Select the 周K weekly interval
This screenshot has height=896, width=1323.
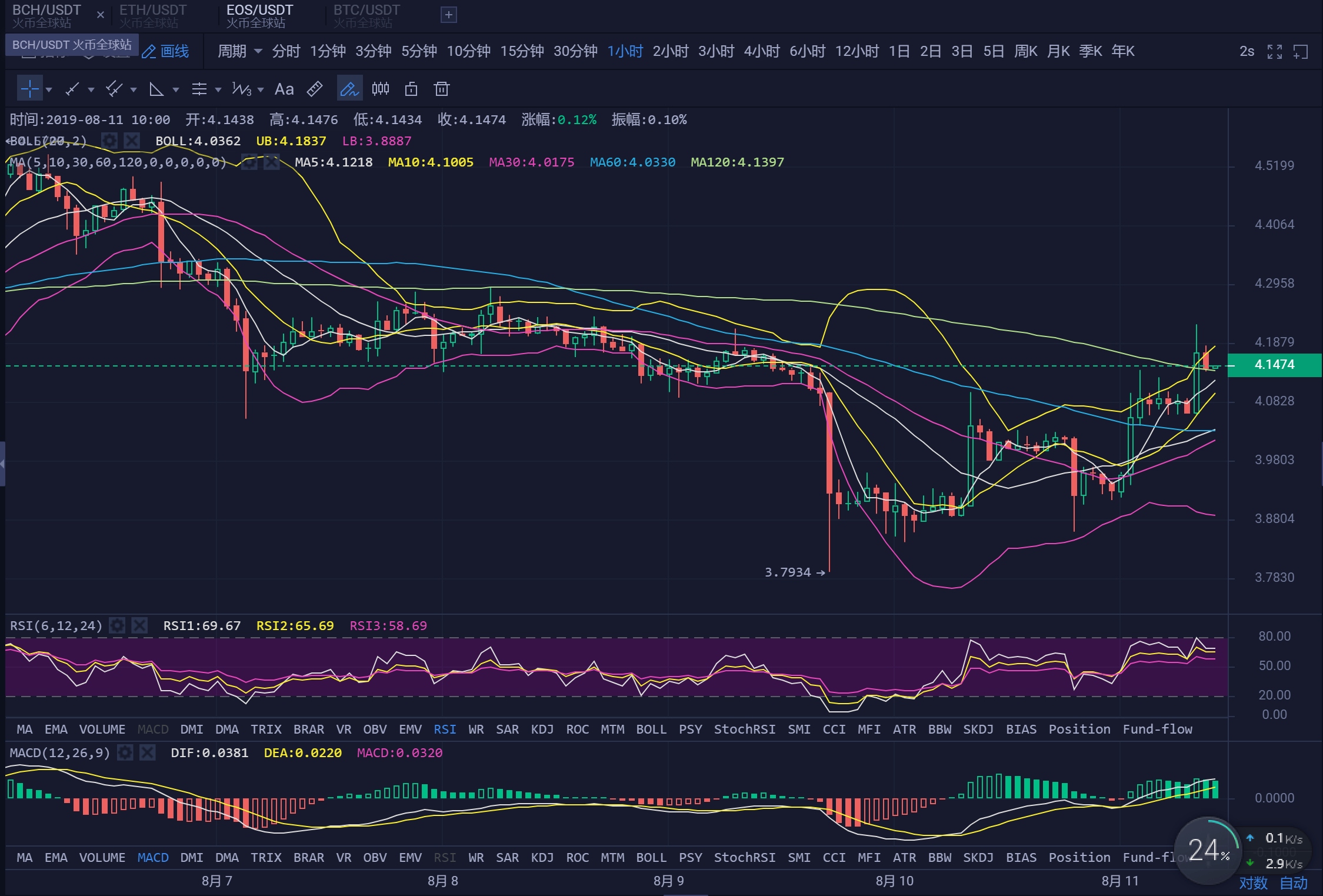point(1026,52)
